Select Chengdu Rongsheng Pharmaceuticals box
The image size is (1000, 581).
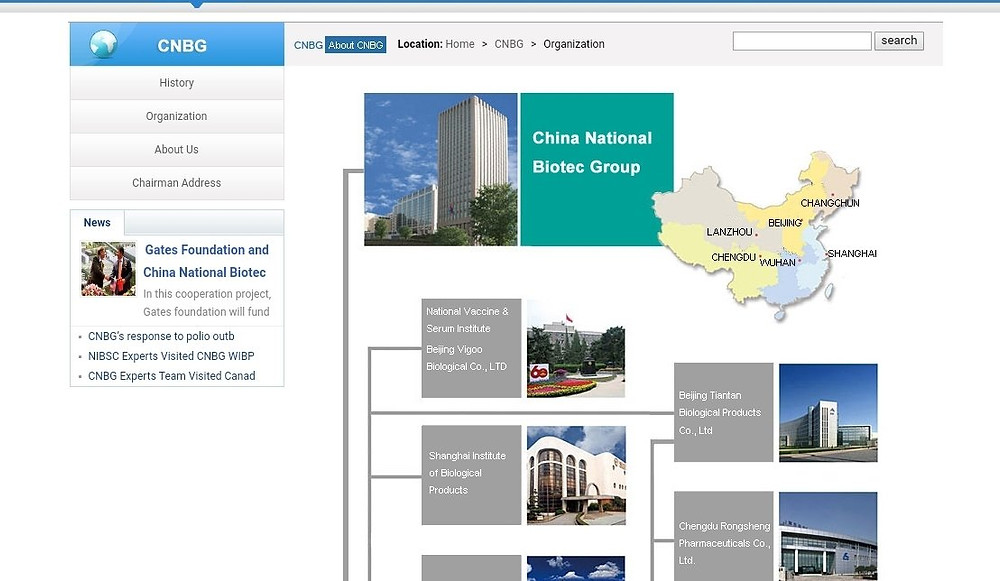pyautogui.click(x=724, y=536)
